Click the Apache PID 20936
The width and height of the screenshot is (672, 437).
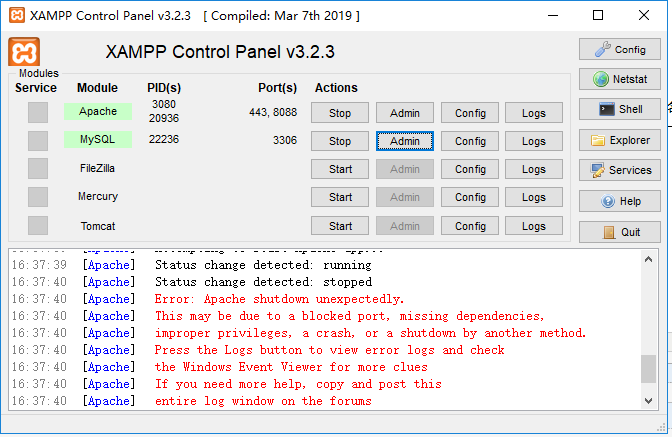click(164, 118)
